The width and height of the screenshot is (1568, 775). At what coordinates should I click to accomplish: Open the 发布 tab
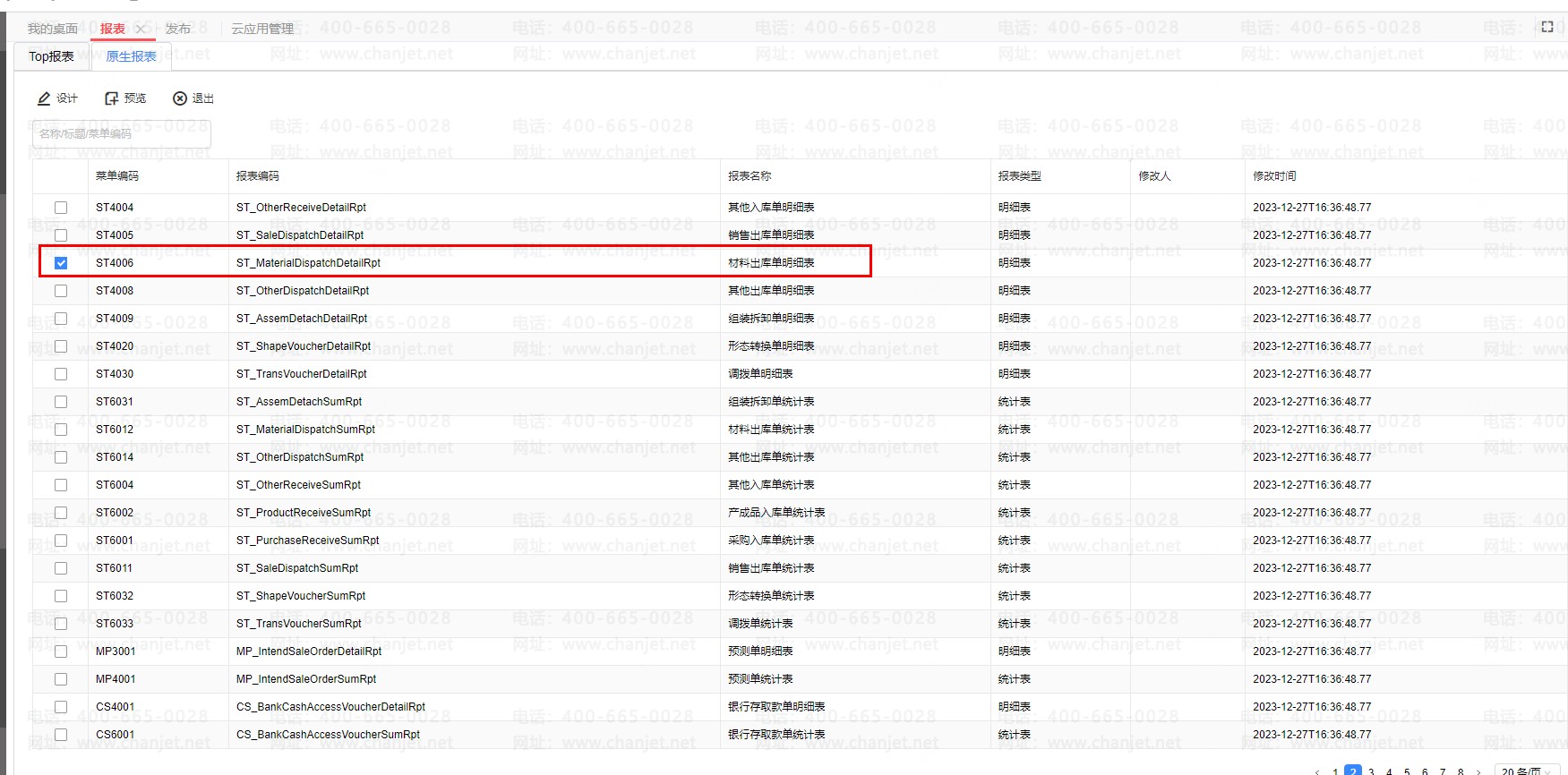click(178, 29)
